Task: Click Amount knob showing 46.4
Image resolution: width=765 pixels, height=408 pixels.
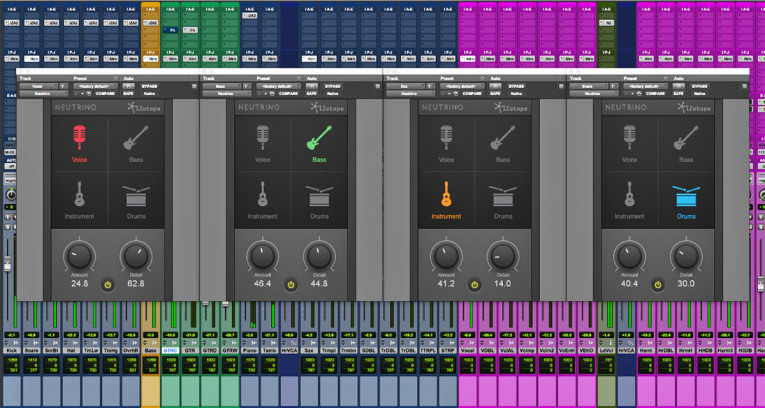Action: (x=263, y=256)
